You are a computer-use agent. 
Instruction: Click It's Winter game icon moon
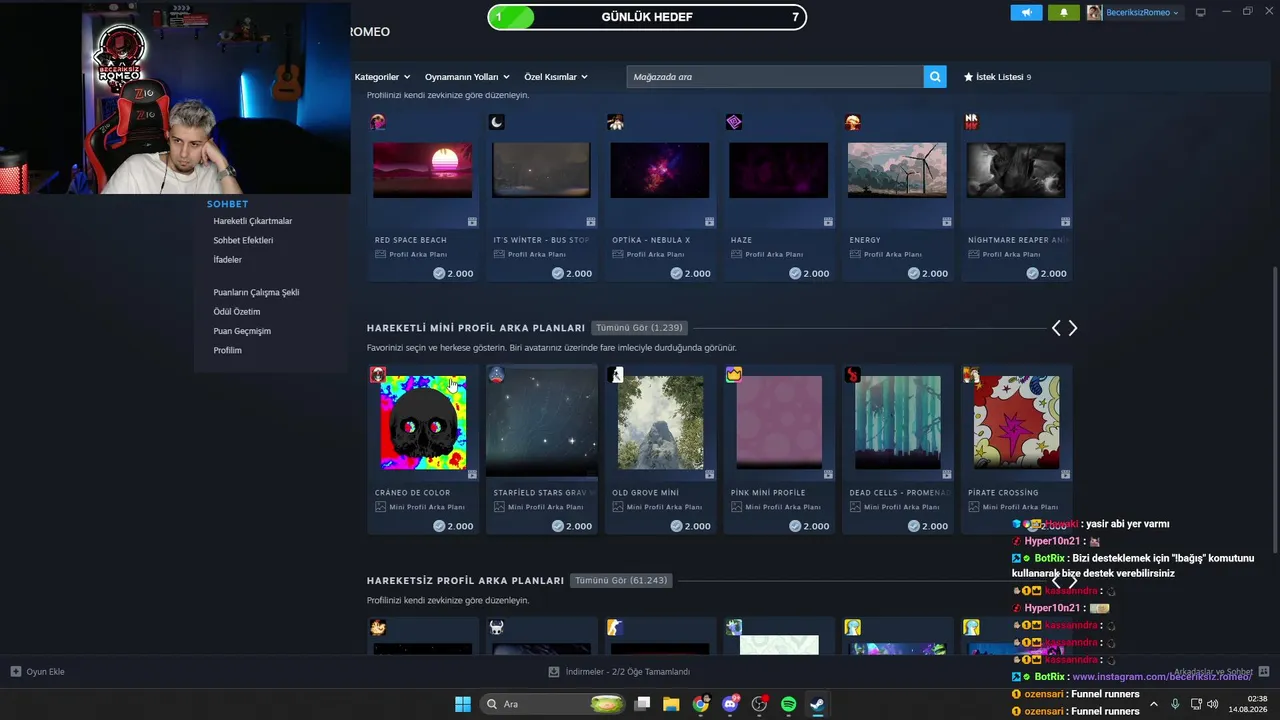[x=497, y=122]
